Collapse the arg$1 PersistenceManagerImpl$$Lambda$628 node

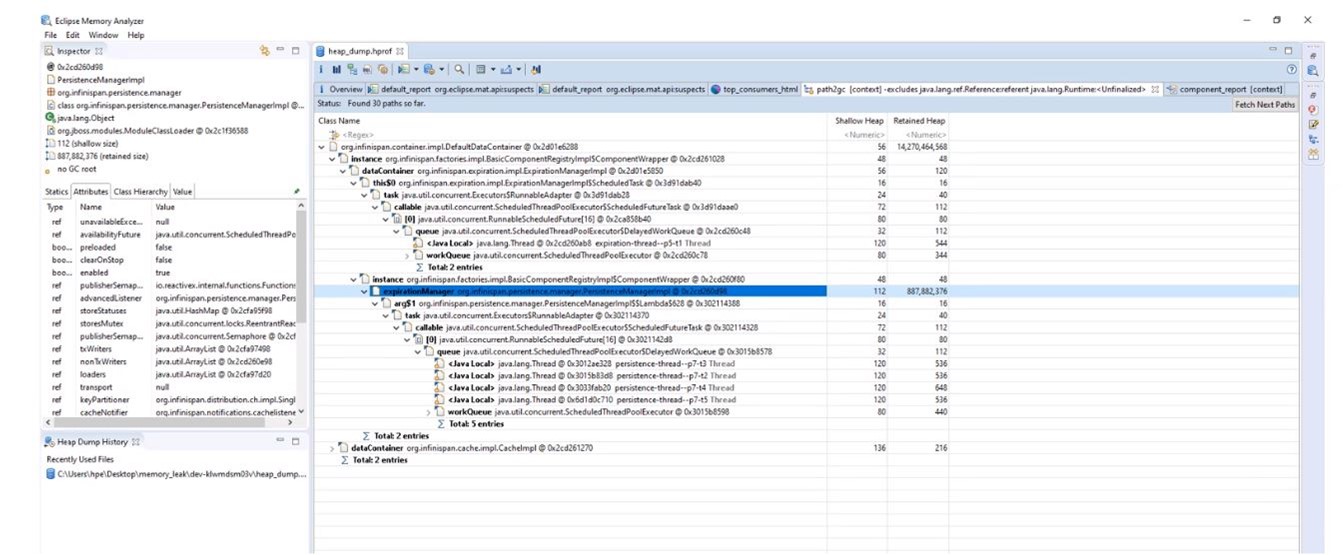pyautogui.click(x=374, y=303)
